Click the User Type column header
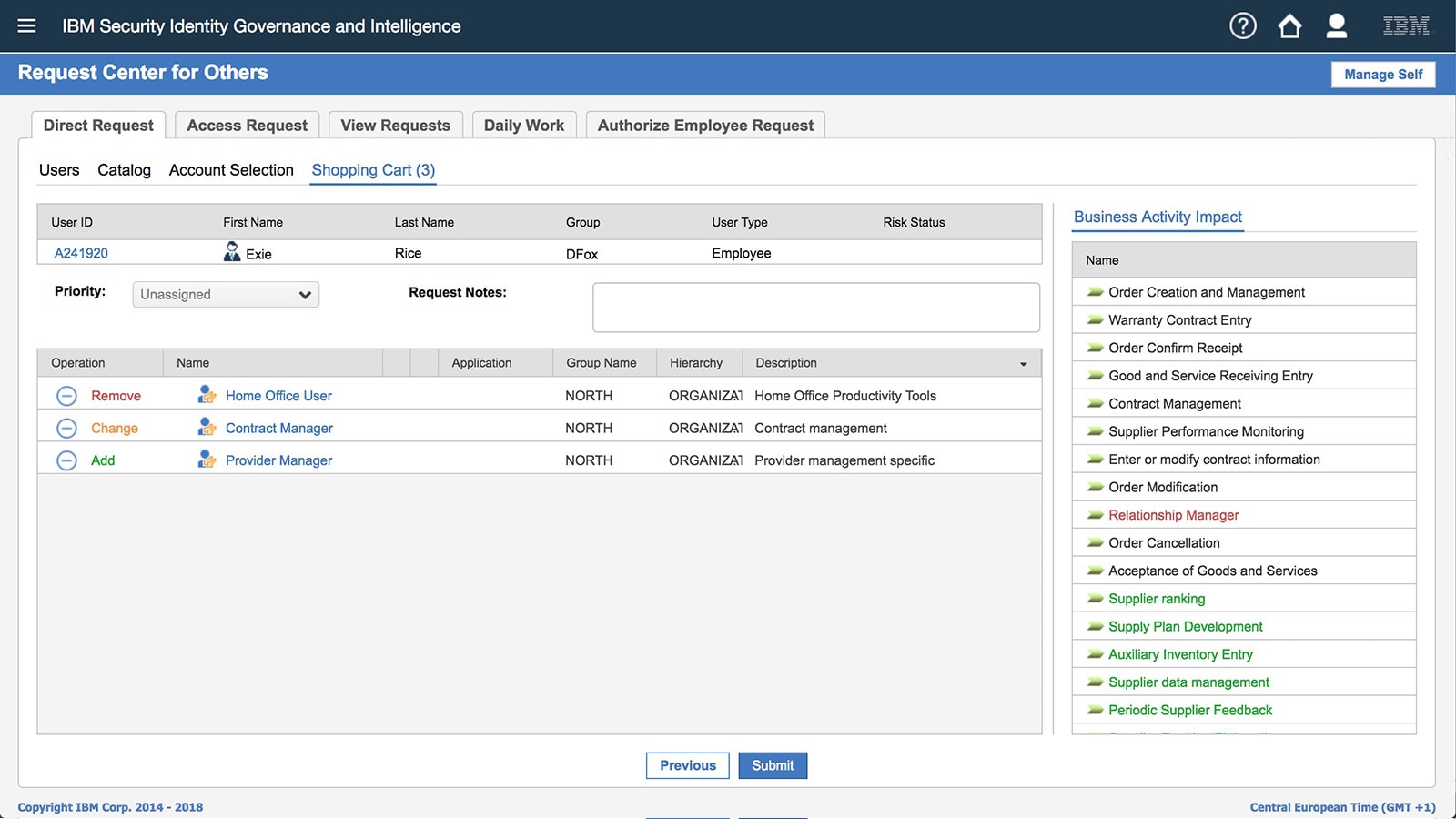Image resolution: width=1456 pixels, height=819 pixels. 740,222
